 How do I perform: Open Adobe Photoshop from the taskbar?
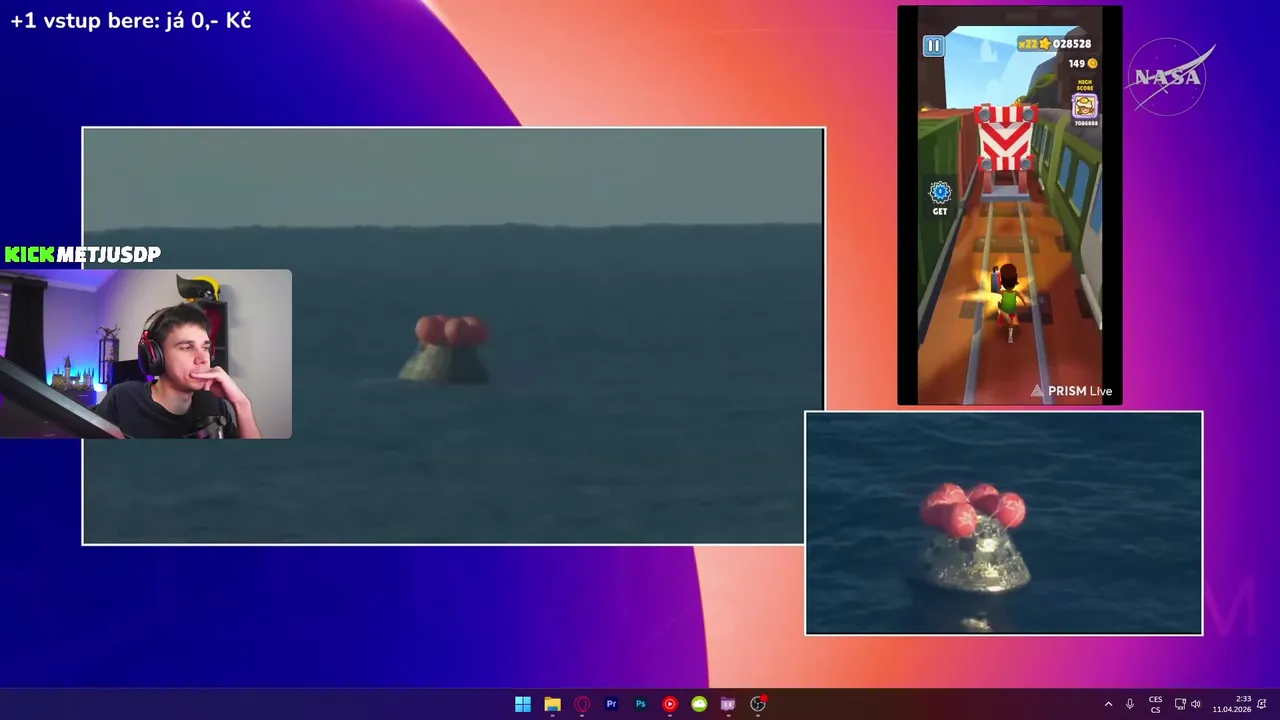click(x=640, y=704)
